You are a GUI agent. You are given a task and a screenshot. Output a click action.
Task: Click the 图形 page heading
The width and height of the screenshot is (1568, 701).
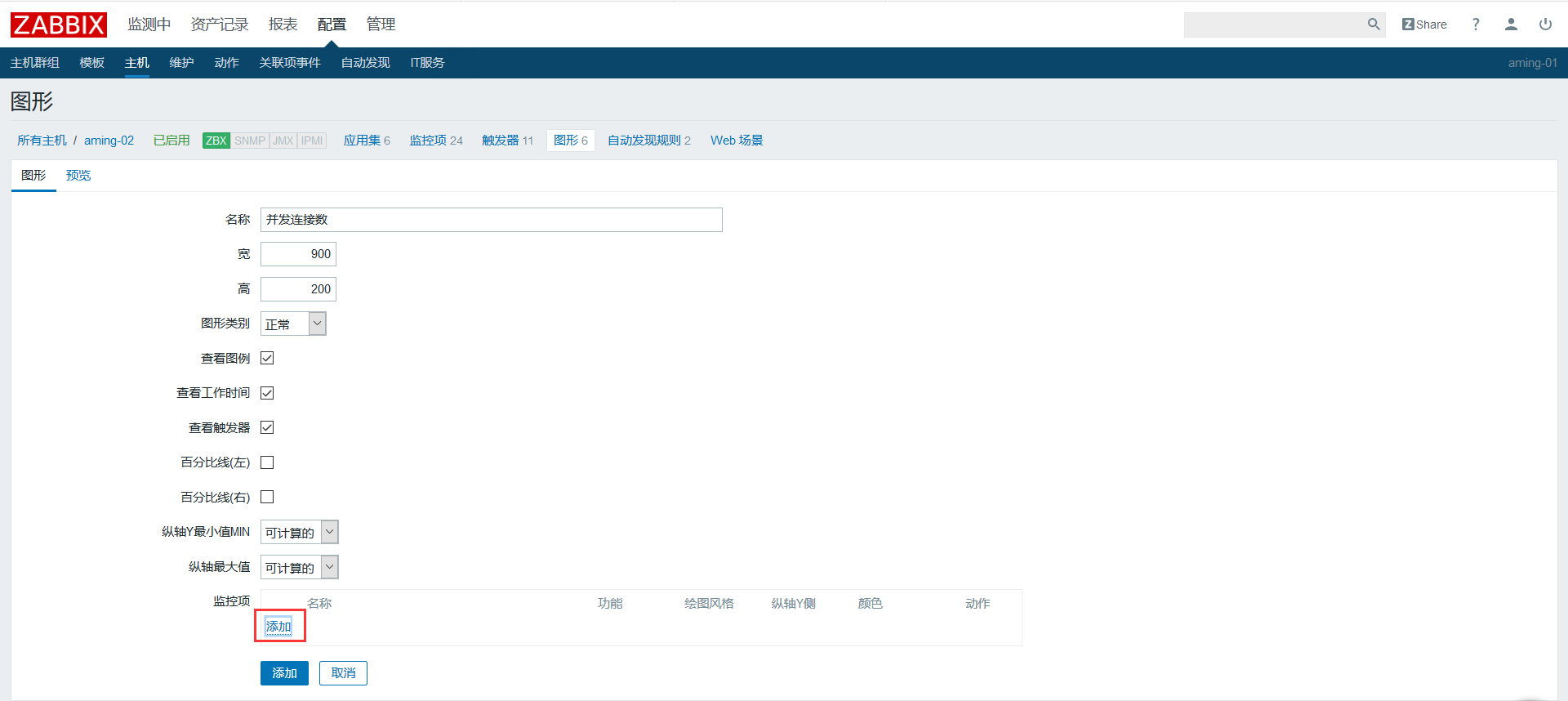tap(32, 101)
